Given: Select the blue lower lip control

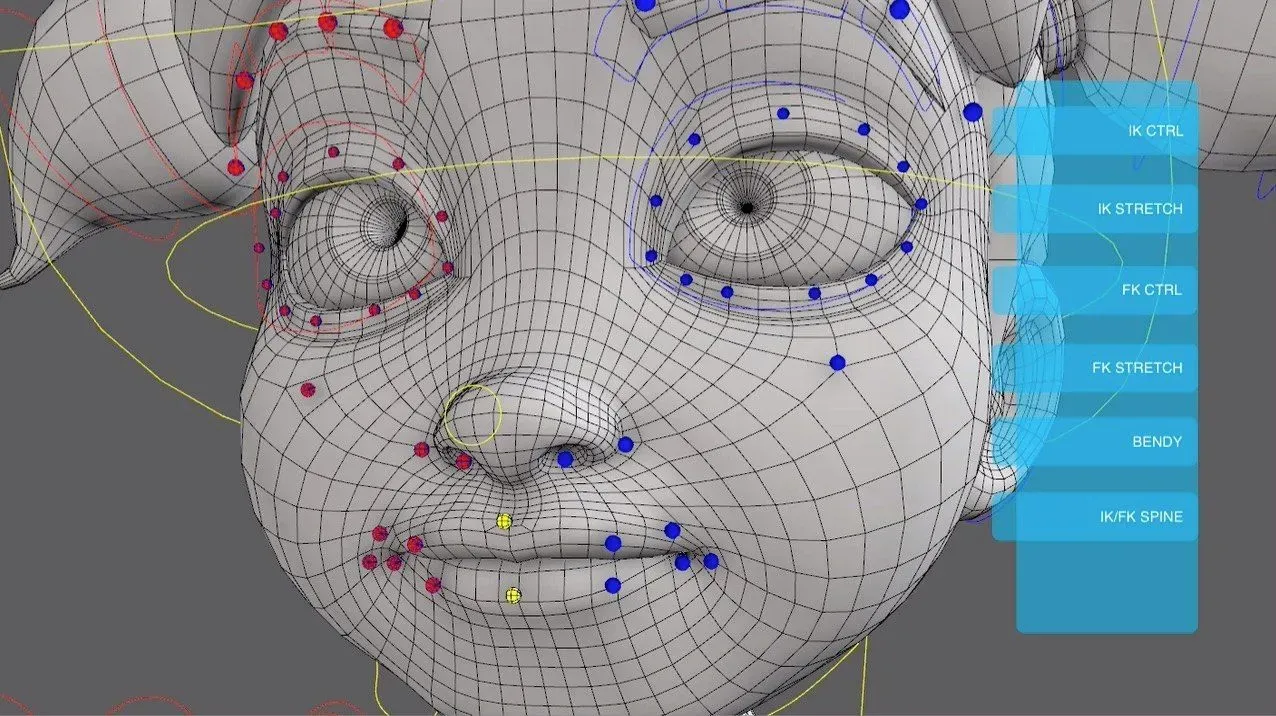Looking at the screenshot, I should (x=613, y=585).
